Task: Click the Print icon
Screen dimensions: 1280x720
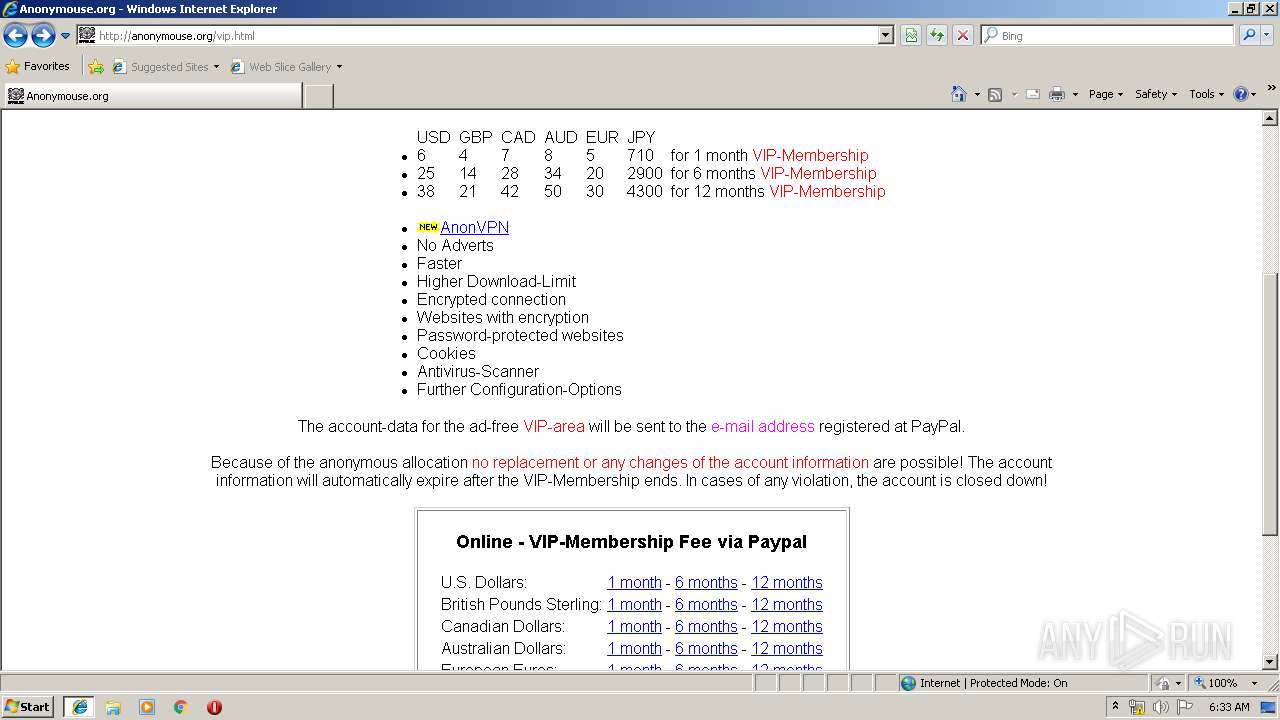Action: (1057, 94)
